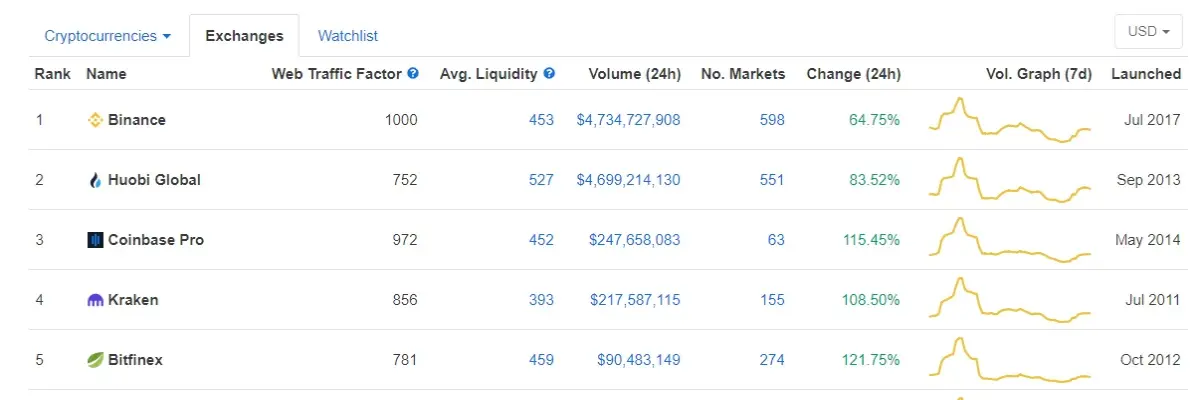This screenshot has width=1200, height=400.
Task: Click the Coinbase Pro 7d volume graph
Action: pyautogui.click(x=1010, y=240)
